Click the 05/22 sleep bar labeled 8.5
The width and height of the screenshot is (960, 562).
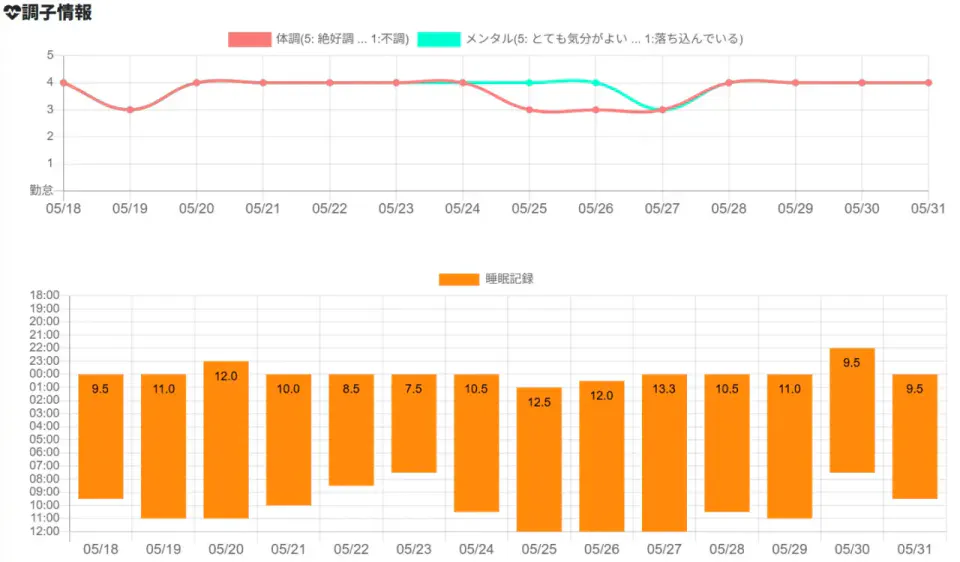[351, 430]
